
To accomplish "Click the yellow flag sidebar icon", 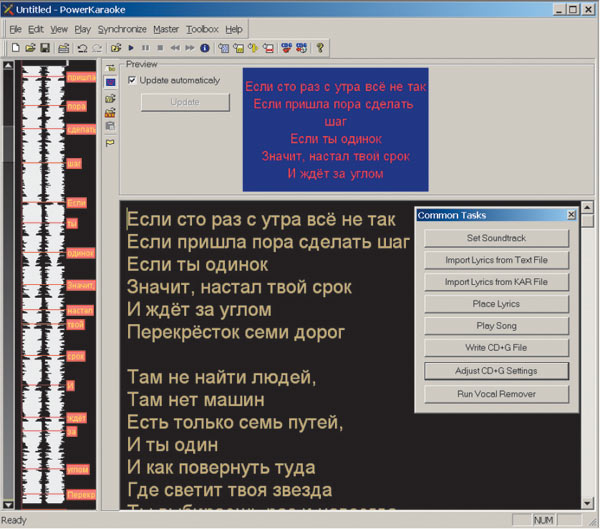I will tap(110, 142).
